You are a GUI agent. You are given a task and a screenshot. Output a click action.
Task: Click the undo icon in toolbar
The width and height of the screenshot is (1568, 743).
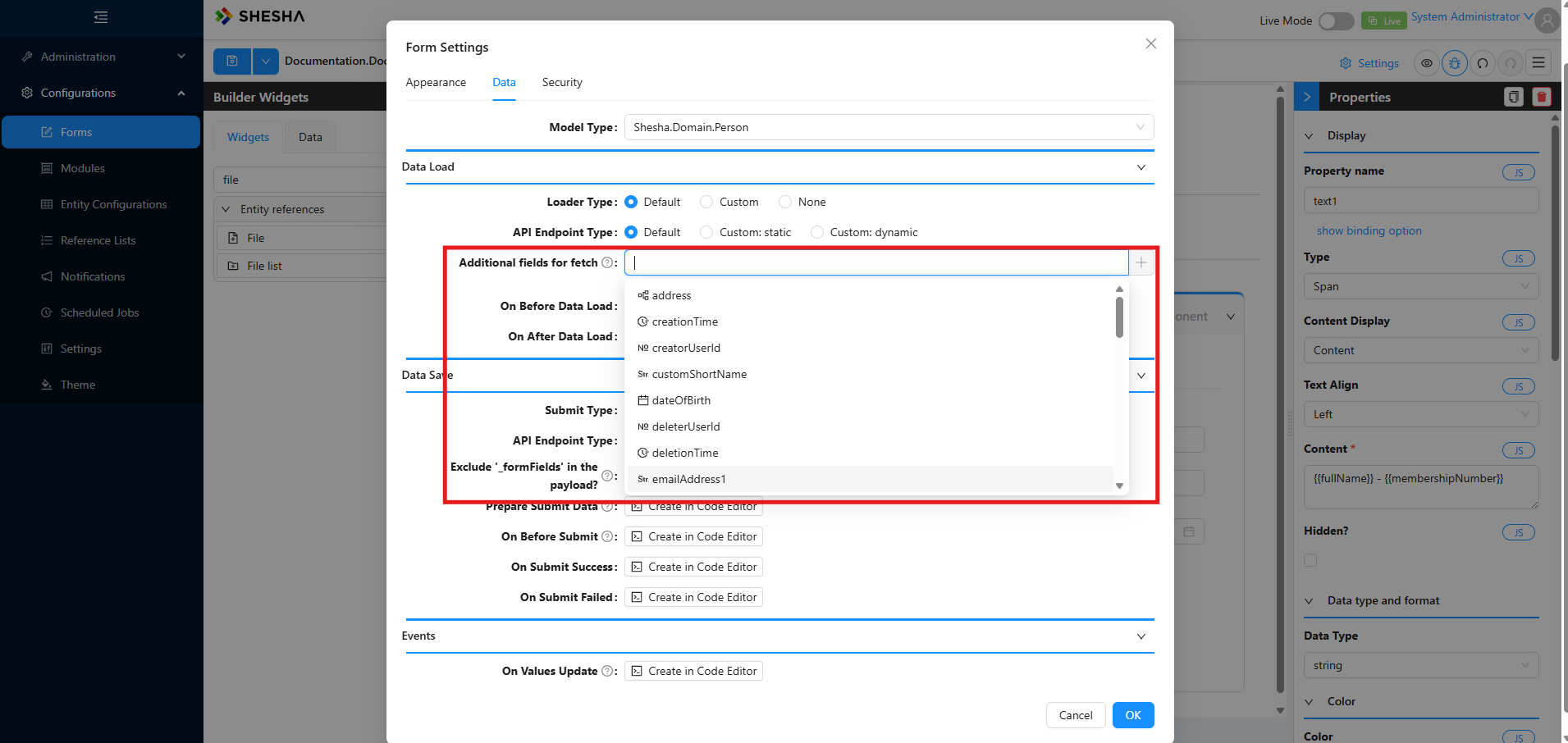[1483, 63]
